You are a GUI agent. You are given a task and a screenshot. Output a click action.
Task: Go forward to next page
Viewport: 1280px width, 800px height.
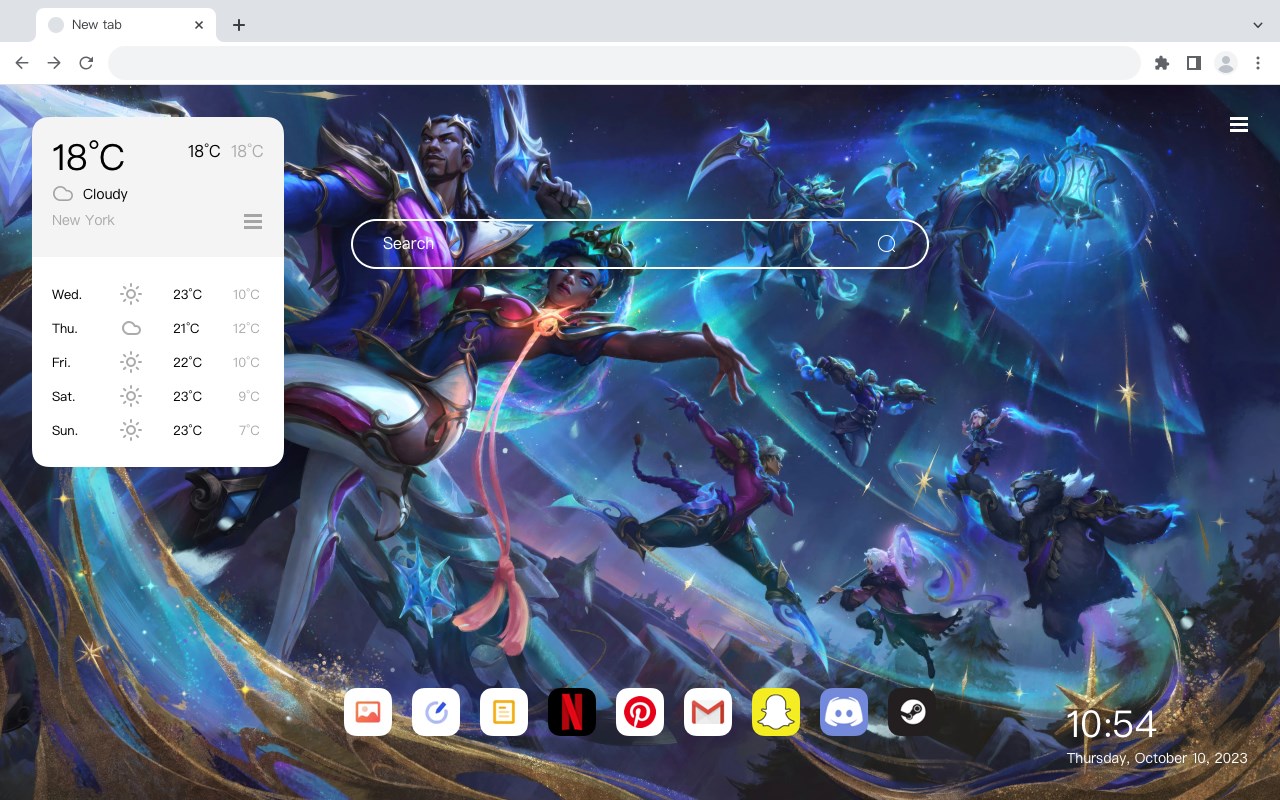tap(54, 63)
